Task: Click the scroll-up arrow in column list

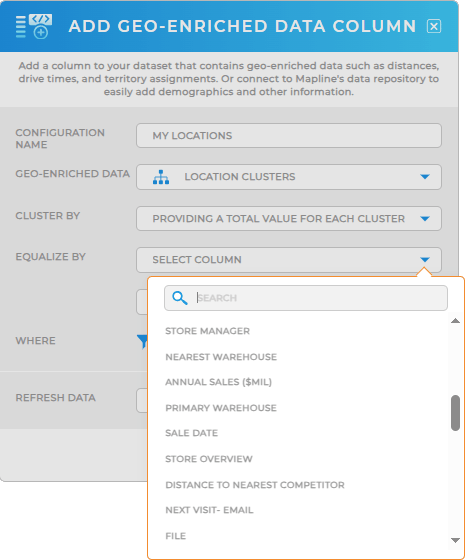Action: (455, 321)
